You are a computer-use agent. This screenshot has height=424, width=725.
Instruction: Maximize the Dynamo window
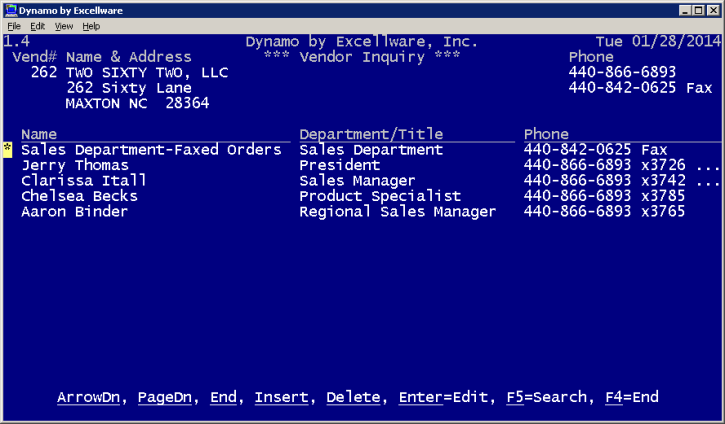(699, 10)
